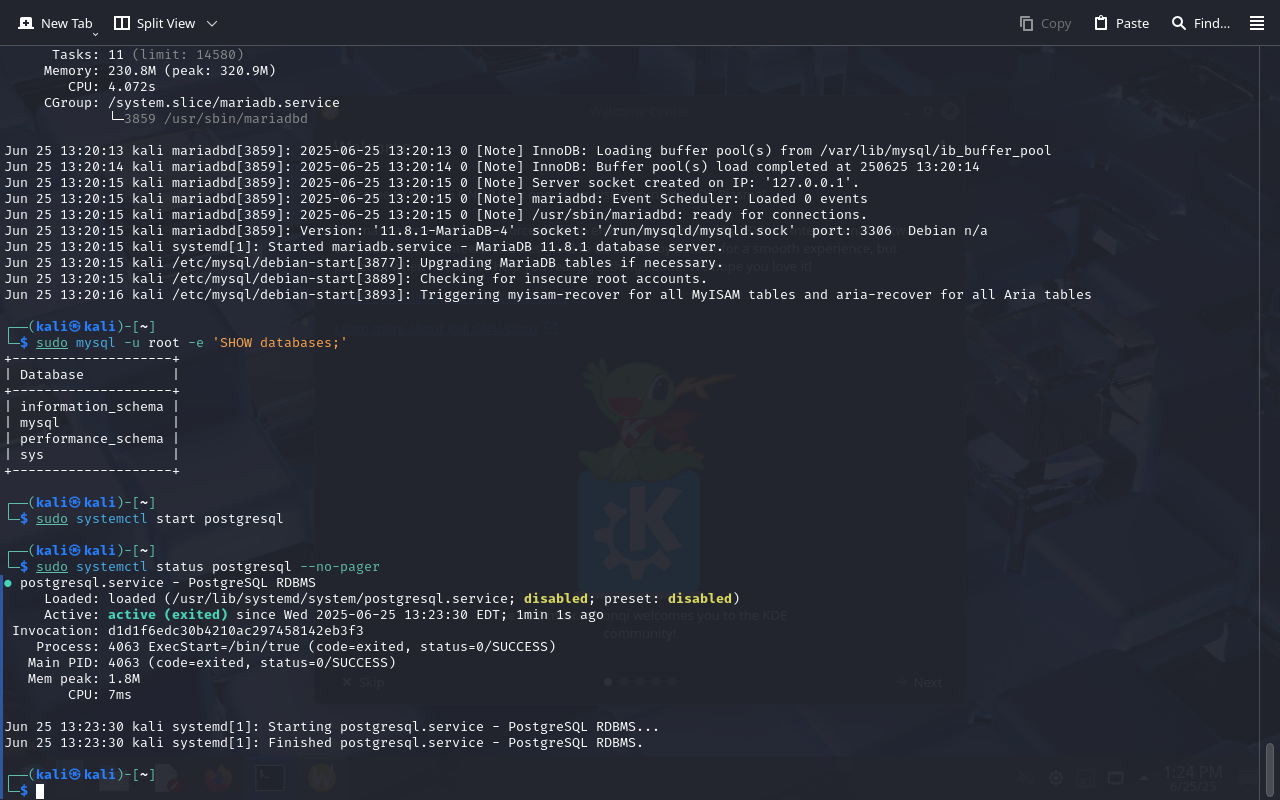Click 'Starting postgresql.service' log line
Viewport: 1280px width, 800px height.
(x=332, y=727)
